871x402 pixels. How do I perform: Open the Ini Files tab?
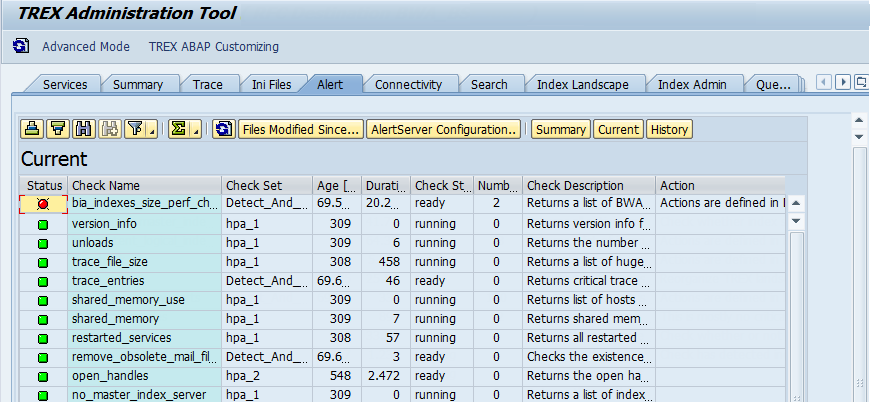tap(272, 84)
